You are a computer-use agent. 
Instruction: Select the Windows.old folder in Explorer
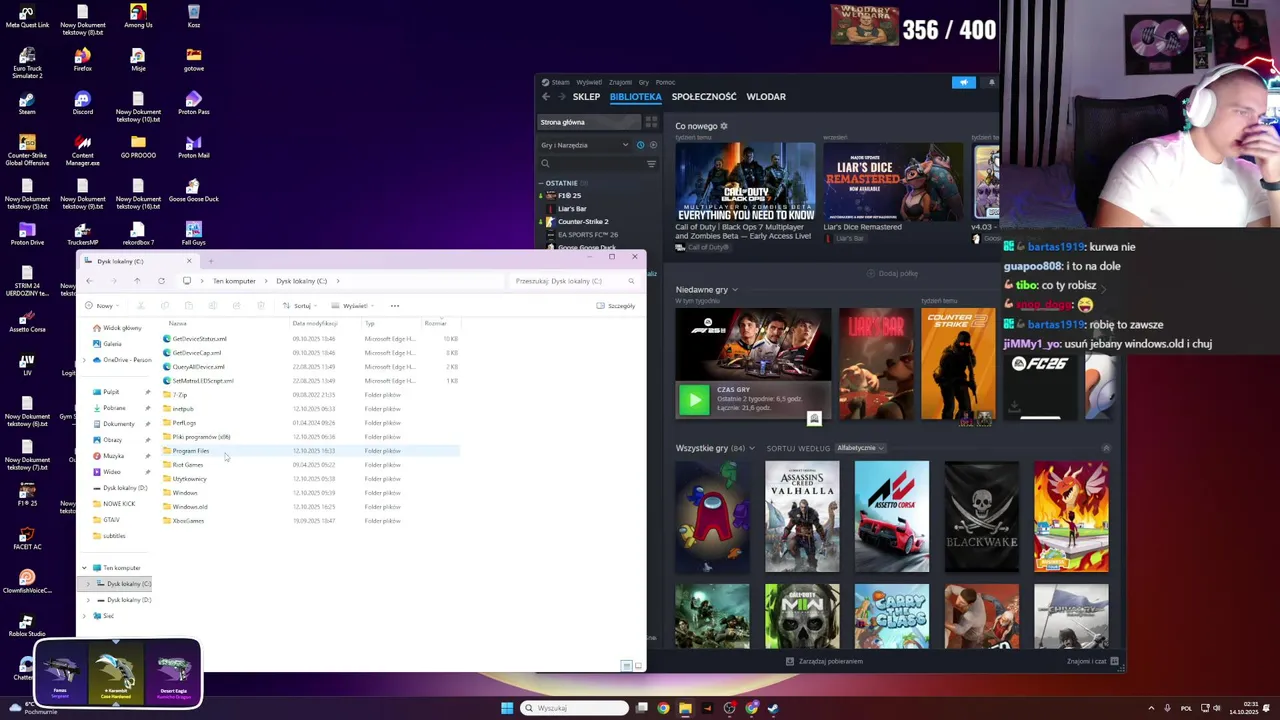310,507
